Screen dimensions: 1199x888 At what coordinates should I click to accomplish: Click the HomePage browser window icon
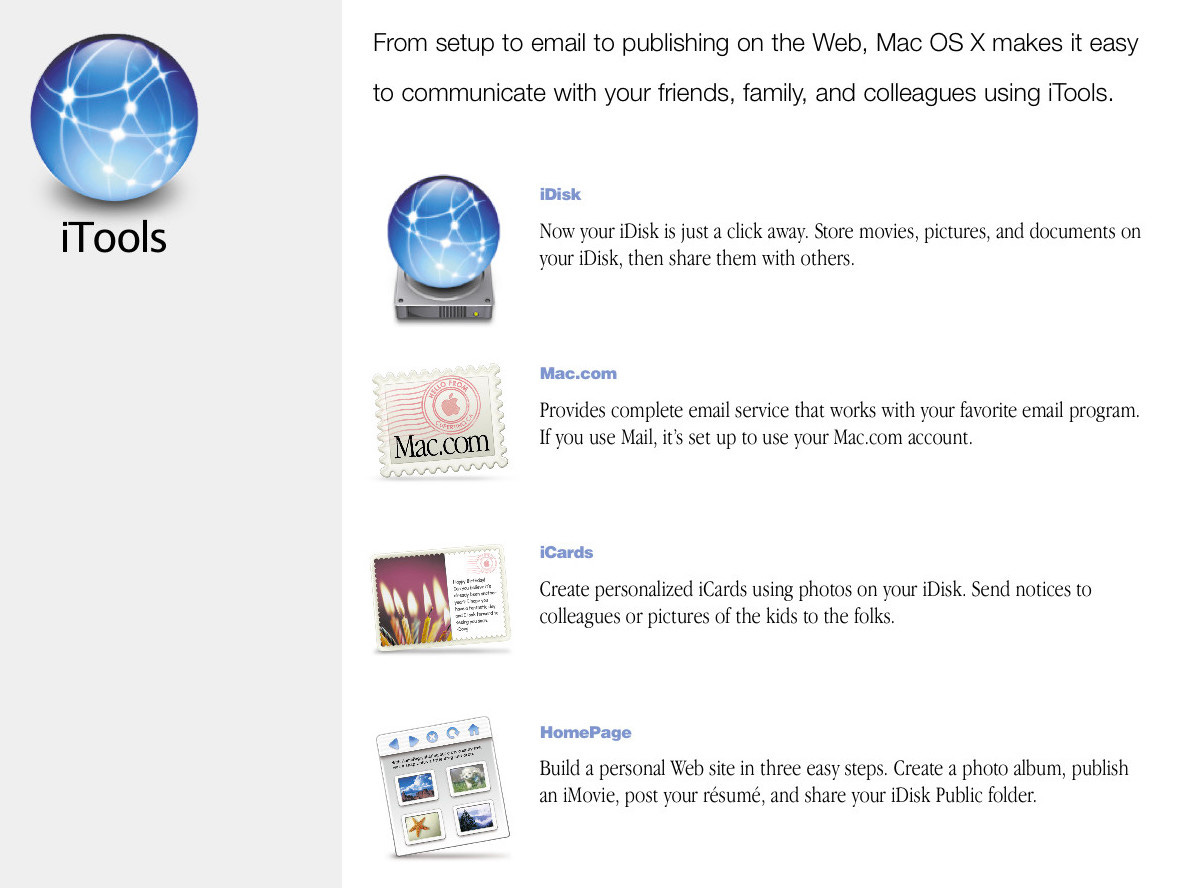[443, 789]
